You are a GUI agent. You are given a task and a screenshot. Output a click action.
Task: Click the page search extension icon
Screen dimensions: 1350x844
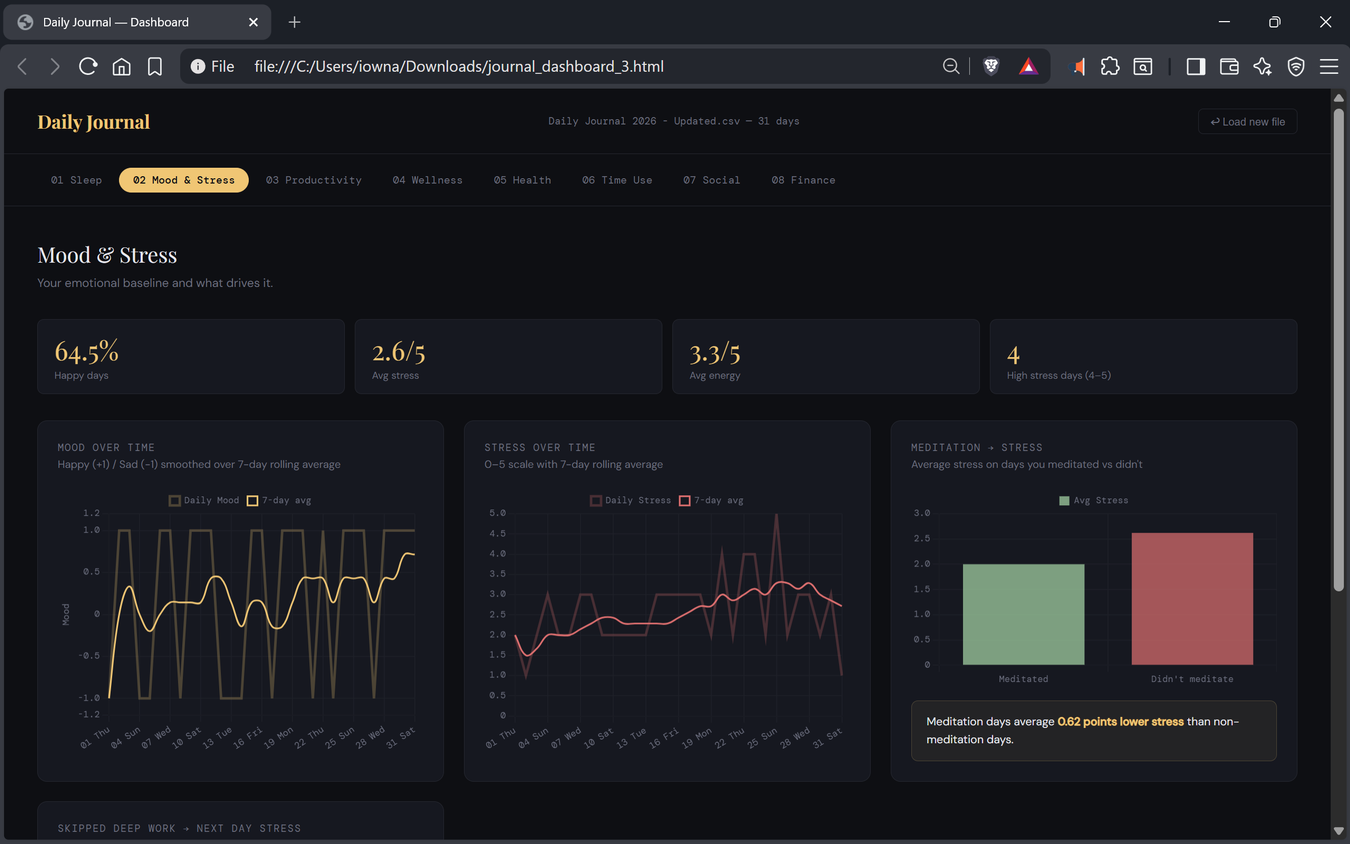coord(1143,66)
